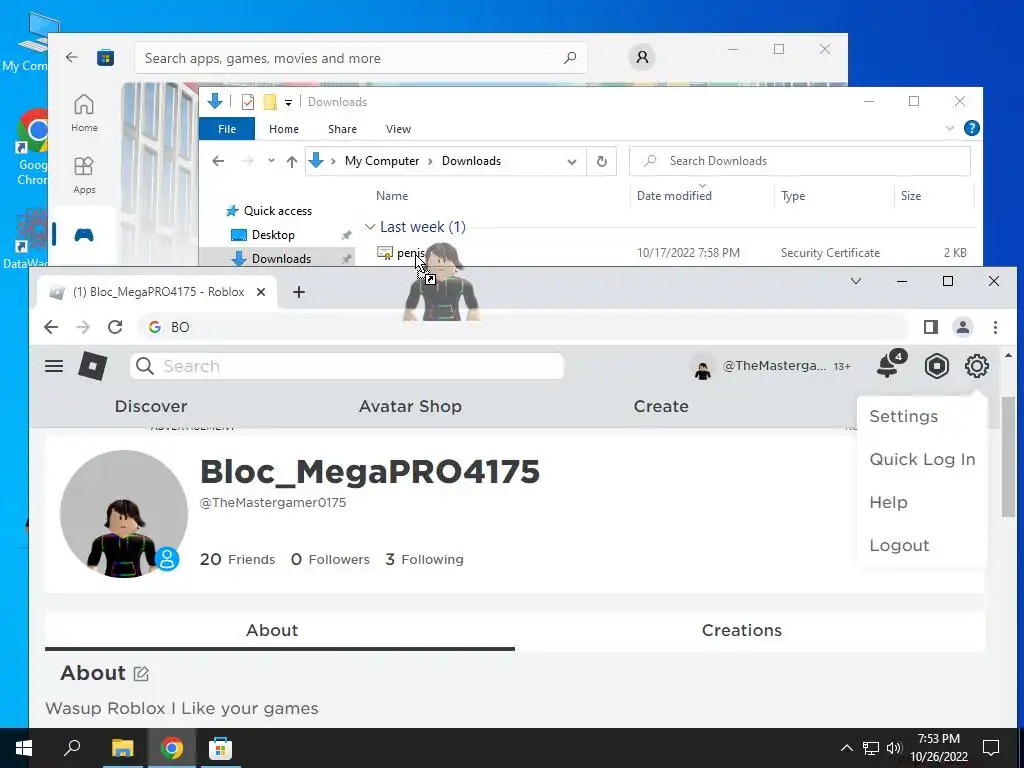Open the Robux balance icon

tap(936, 366)
